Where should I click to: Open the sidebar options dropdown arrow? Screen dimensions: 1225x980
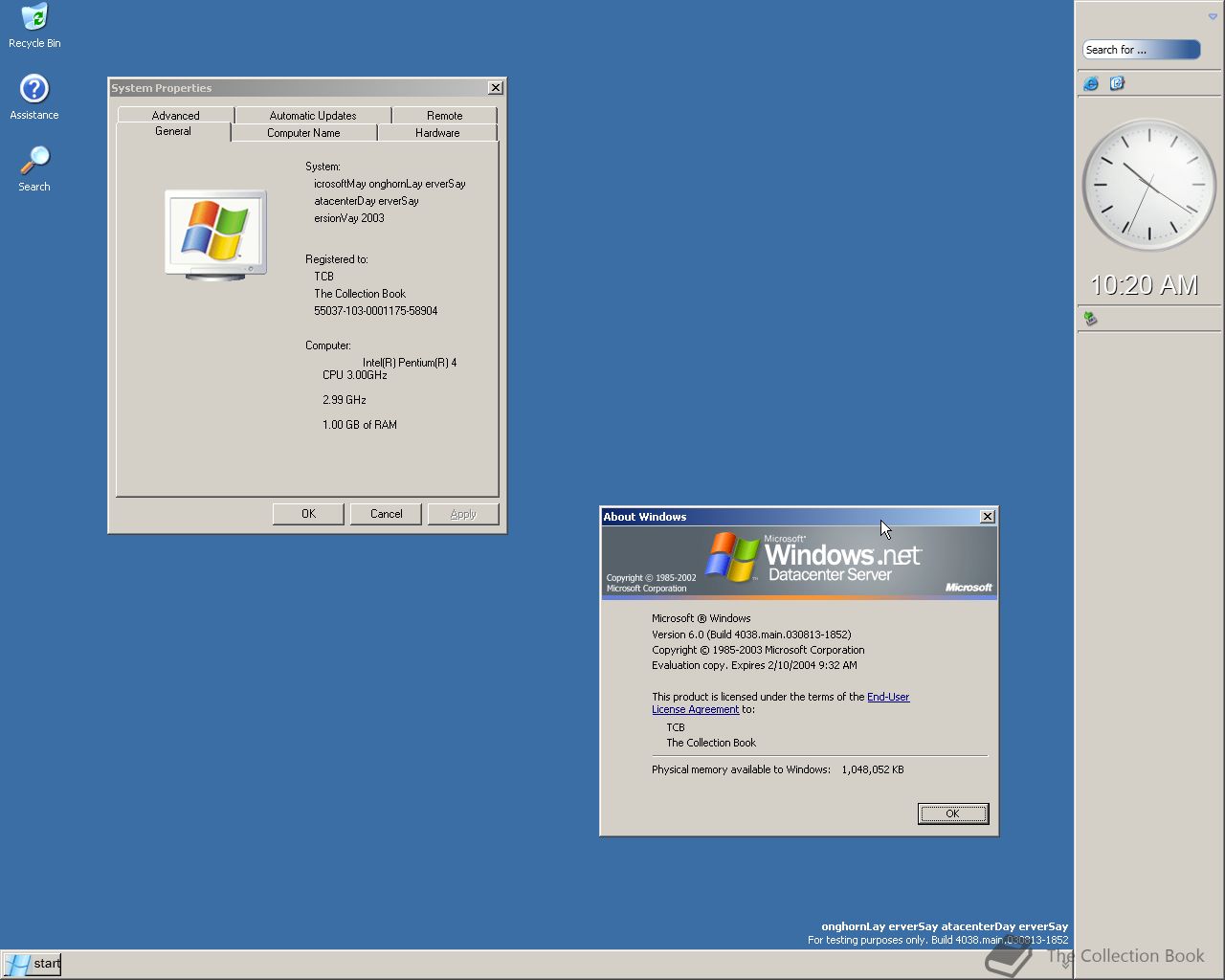click(x=1213, y=17)
